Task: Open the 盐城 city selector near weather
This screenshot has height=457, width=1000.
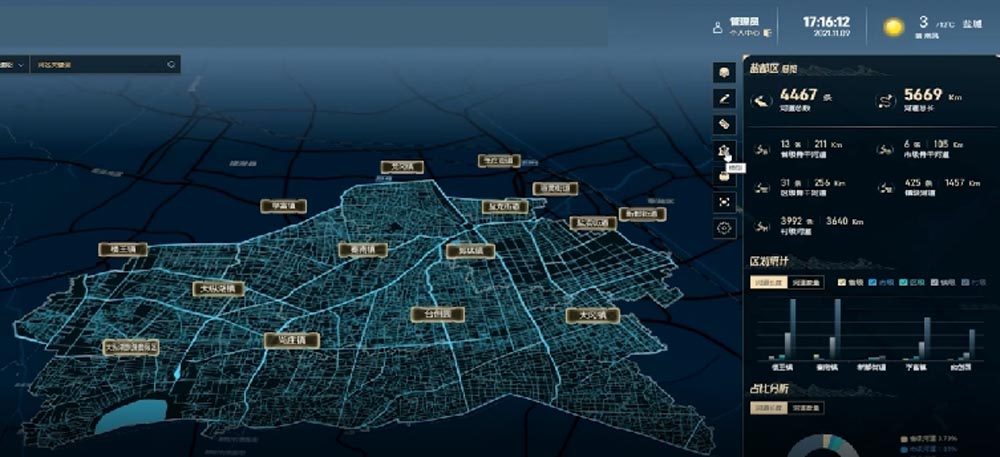Action: point(971,22)
